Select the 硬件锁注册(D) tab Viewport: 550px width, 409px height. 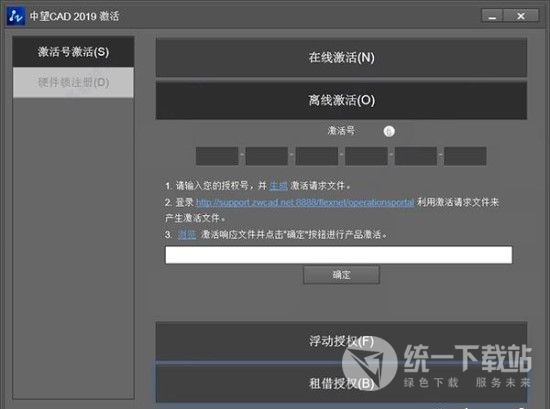click(73, 82)
